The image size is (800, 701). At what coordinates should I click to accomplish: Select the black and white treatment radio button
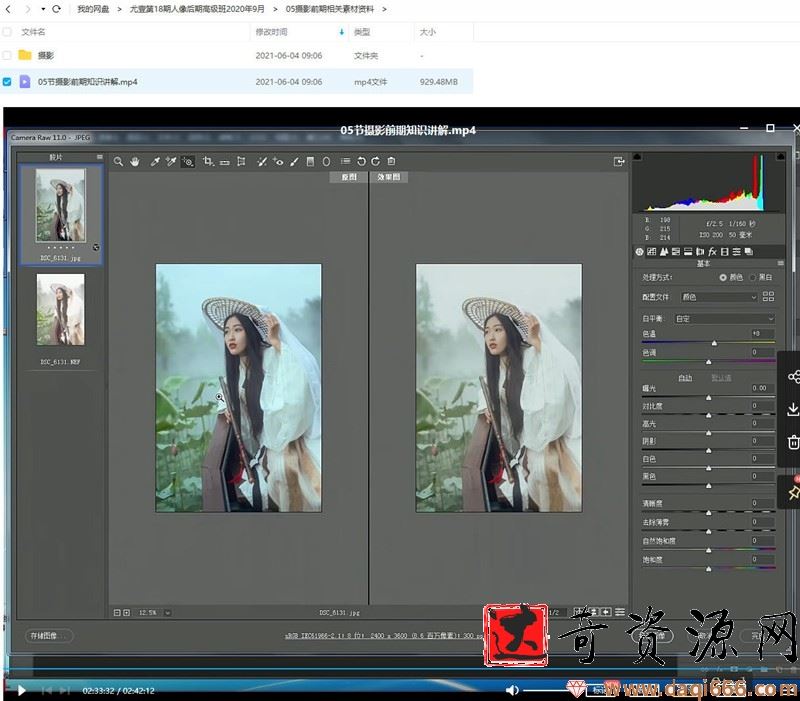coord(753,278)
